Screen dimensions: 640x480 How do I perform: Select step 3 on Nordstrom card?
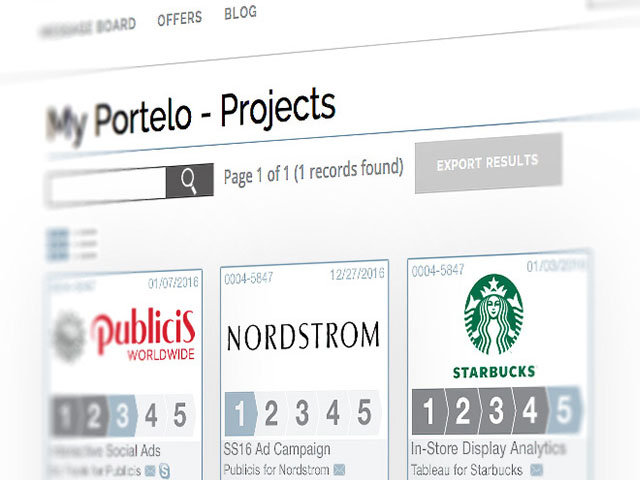302,412
